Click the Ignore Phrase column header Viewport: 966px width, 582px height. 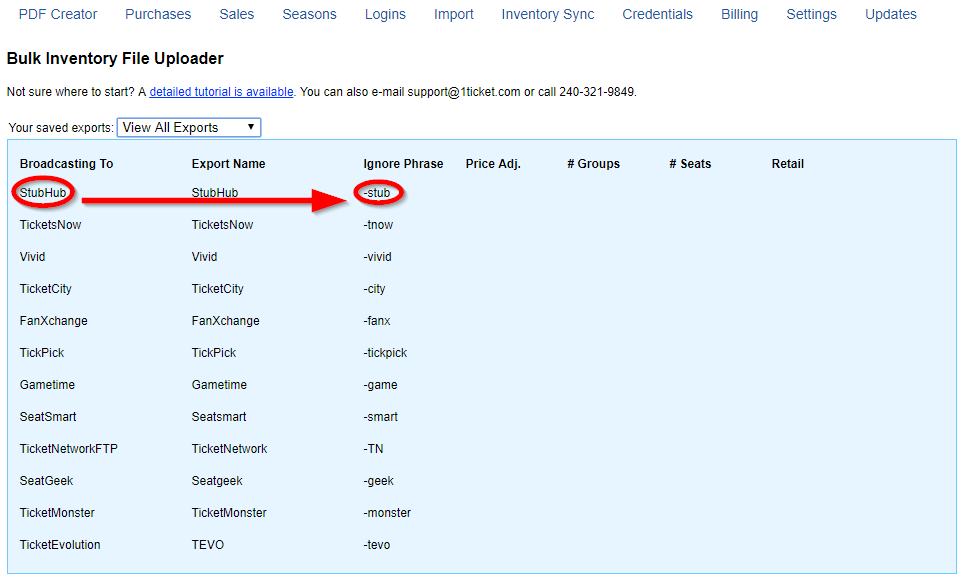[404, 164]
